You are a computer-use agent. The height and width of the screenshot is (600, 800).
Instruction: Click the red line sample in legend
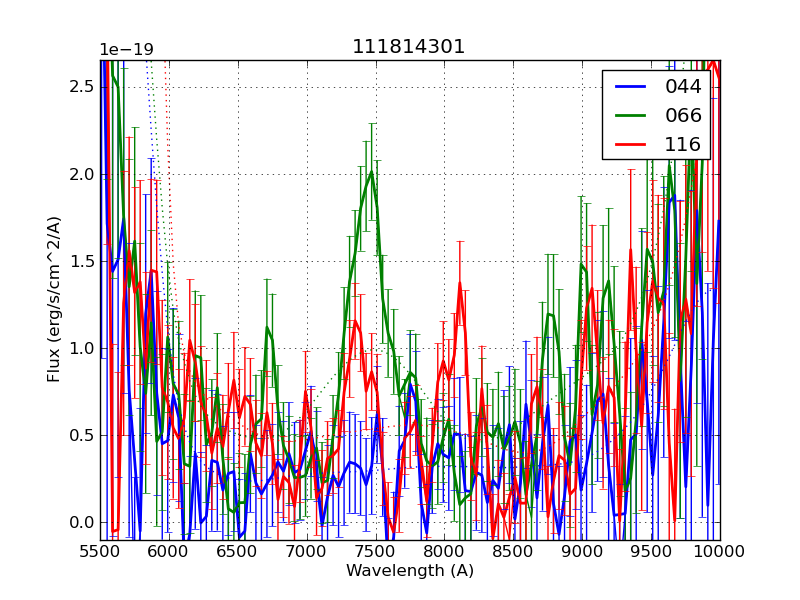pyautogui.click(x=630, y=144)
